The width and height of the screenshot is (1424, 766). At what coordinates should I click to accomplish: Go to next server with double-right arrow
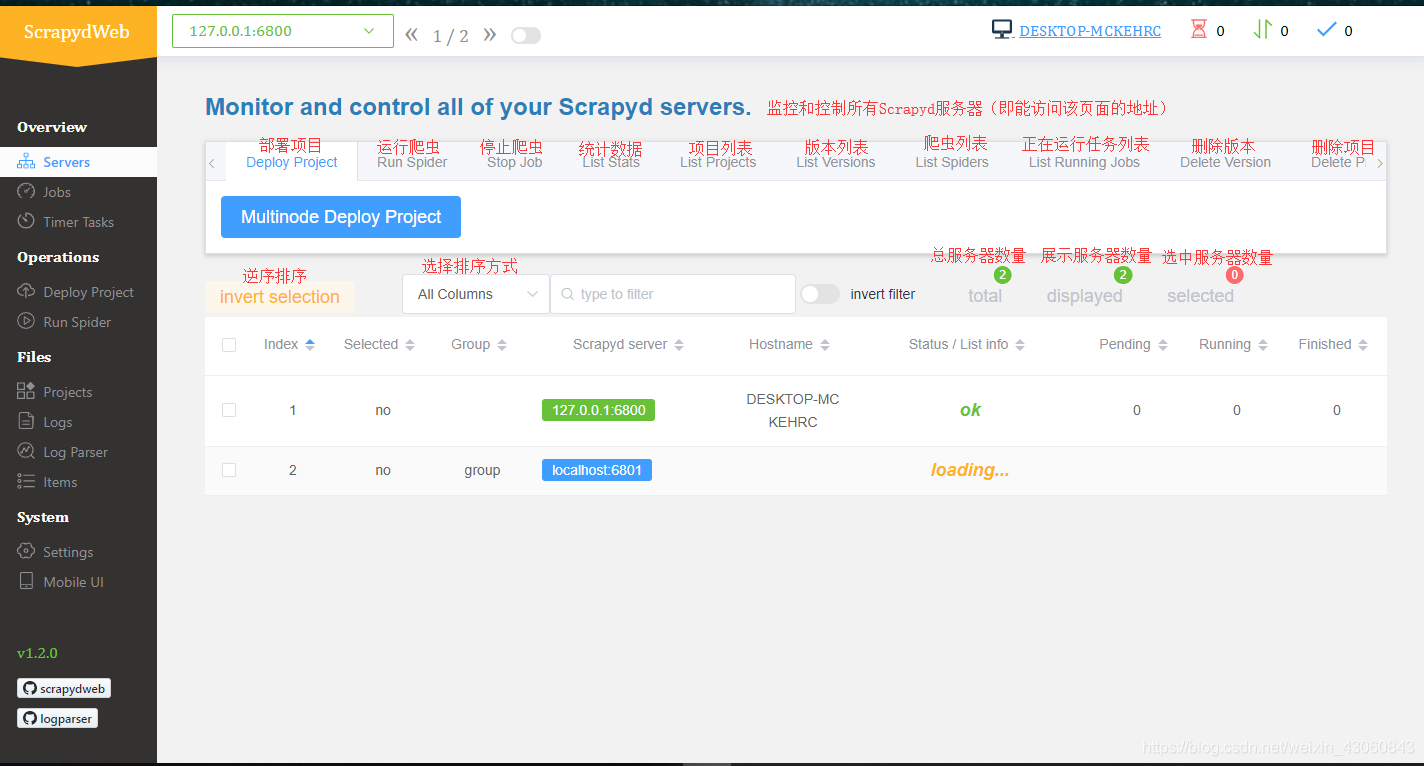click(490, 35)
